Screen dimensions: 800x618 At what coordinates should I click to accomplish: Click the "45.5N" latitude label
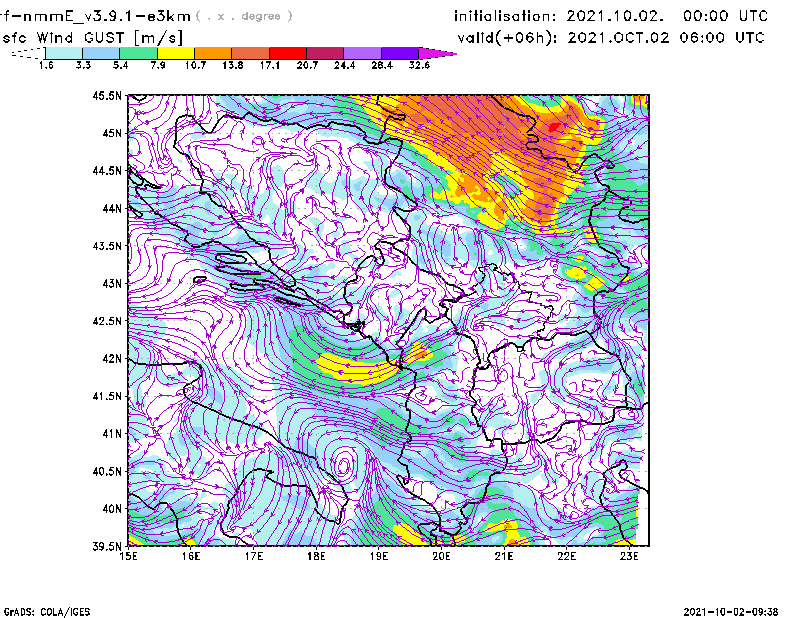[x=107, y=95]
